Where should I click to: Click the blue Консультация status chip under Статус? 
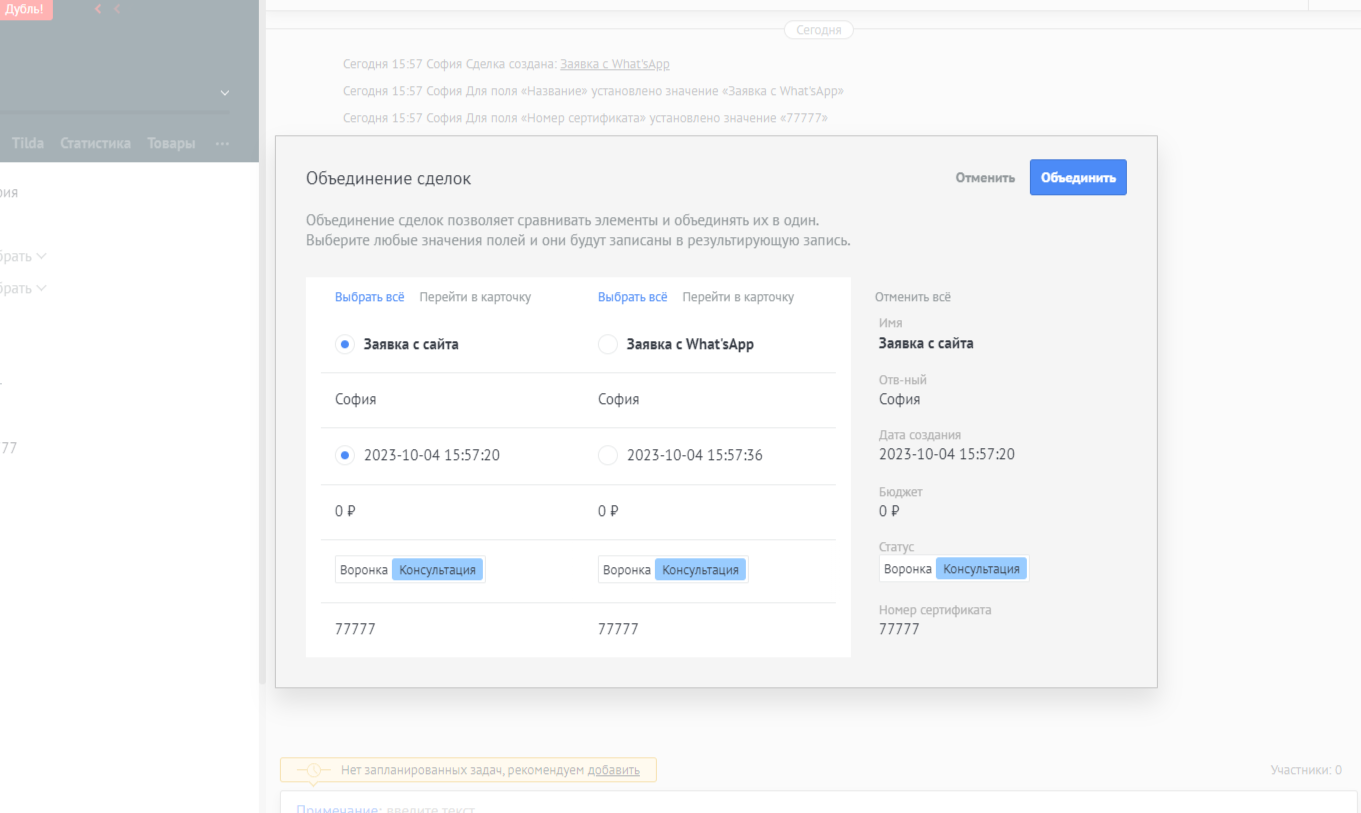click(981, 569)
